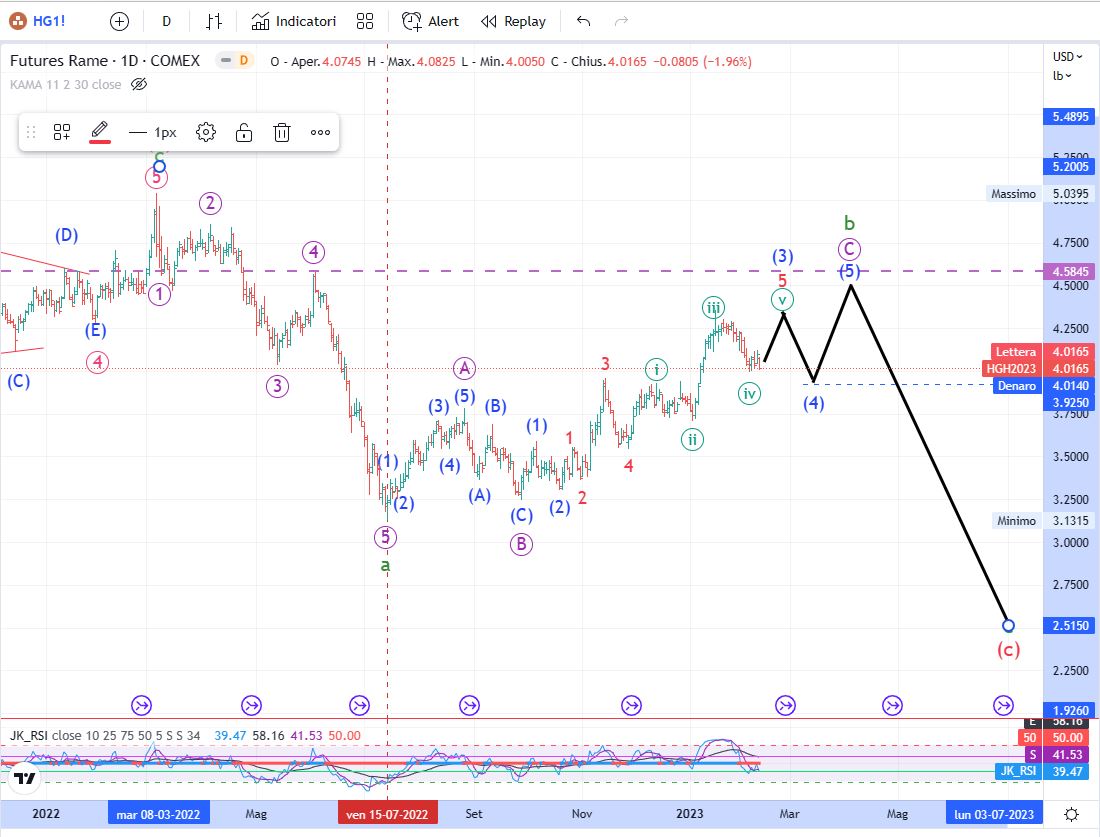This screenshot has width=1100, height=837.
Task: Click the TradingView logo
Action: pyautogui.click(x=25, y=778)
